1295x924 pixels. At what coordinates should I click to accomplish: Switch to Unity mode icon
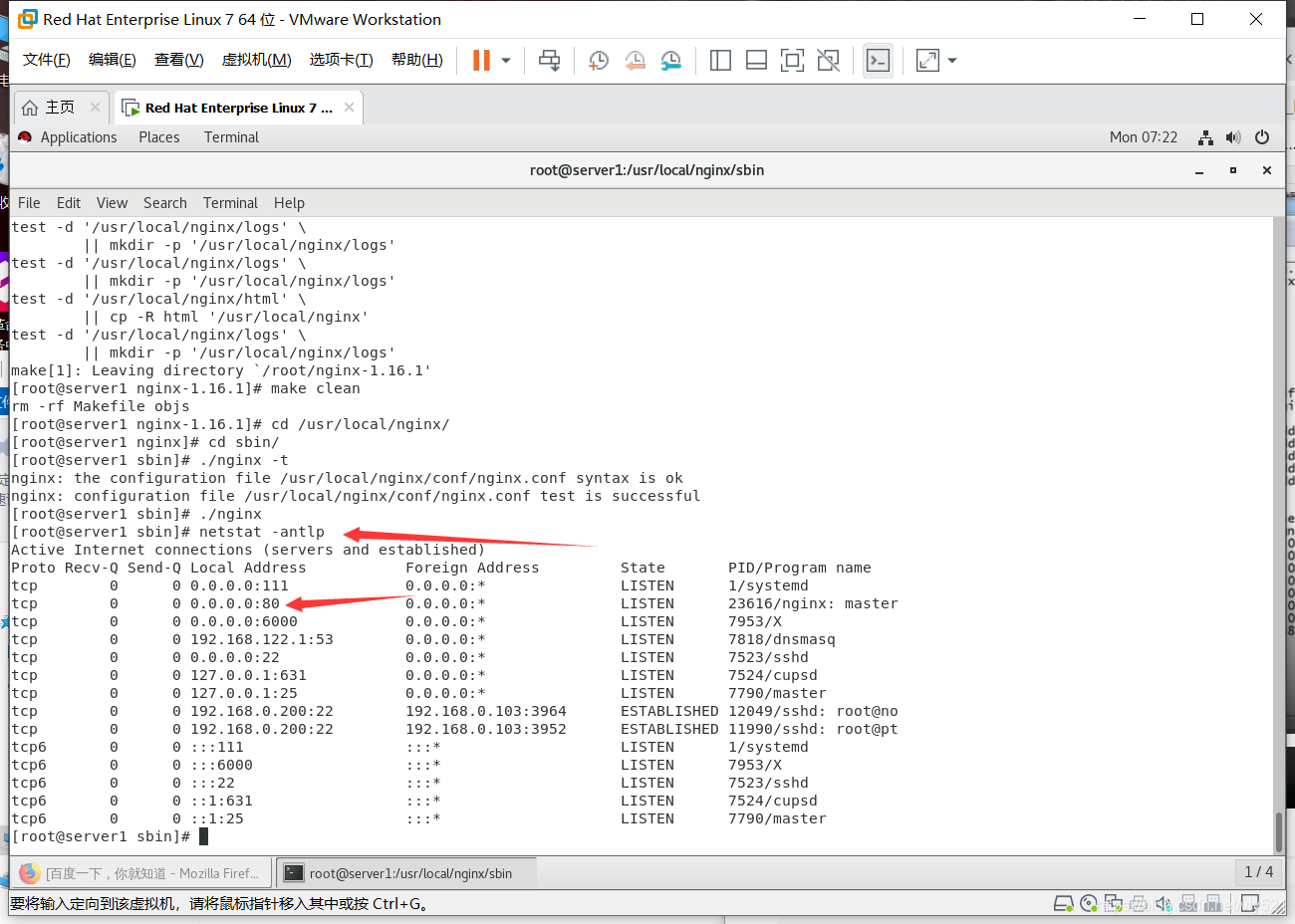coord(828,61)
